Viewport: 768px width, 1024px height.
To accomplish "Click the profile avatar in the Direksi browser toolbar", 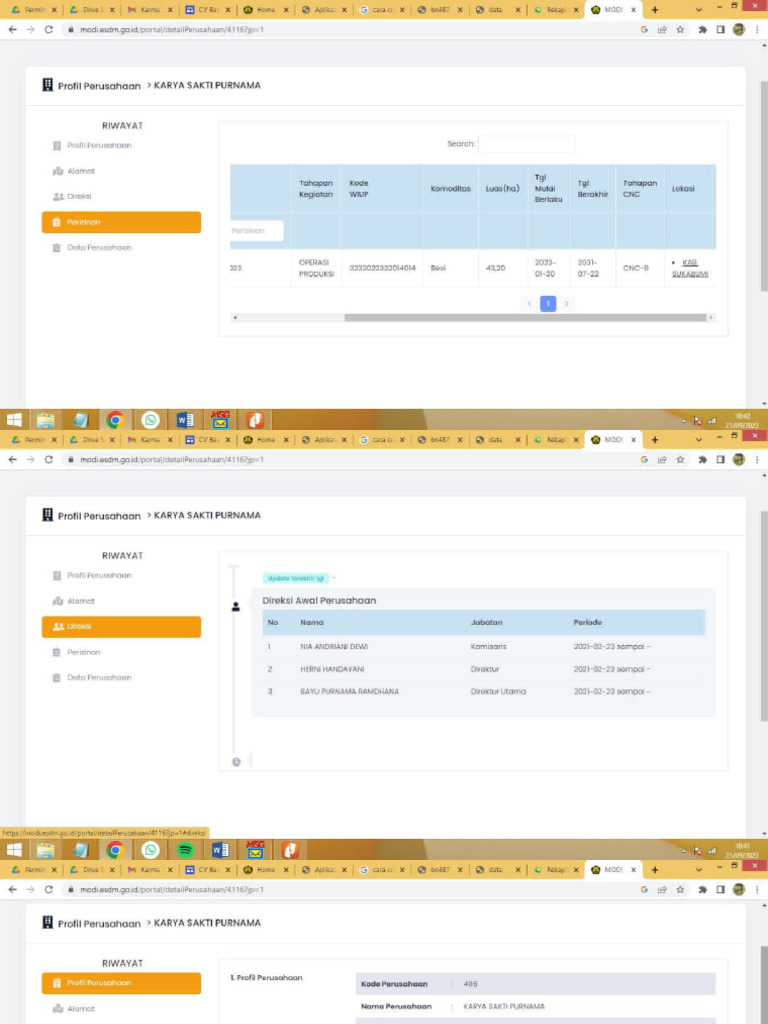I will pyautogui.click(x=739, y=459).
